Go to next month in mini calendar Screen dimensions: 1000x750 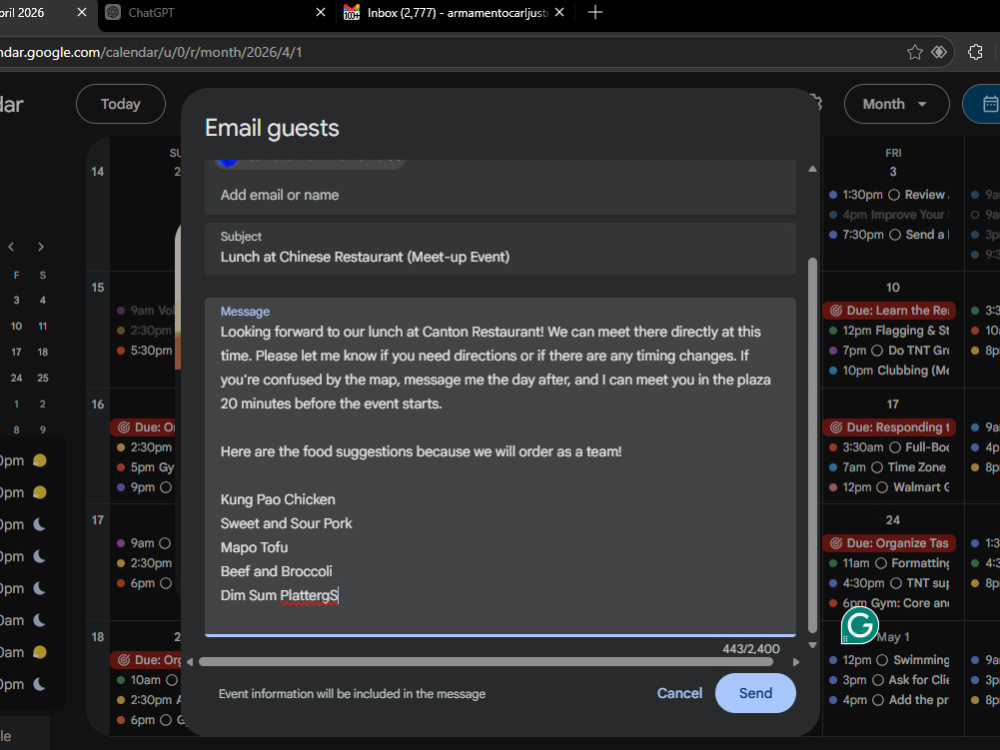tap(41, 247)
